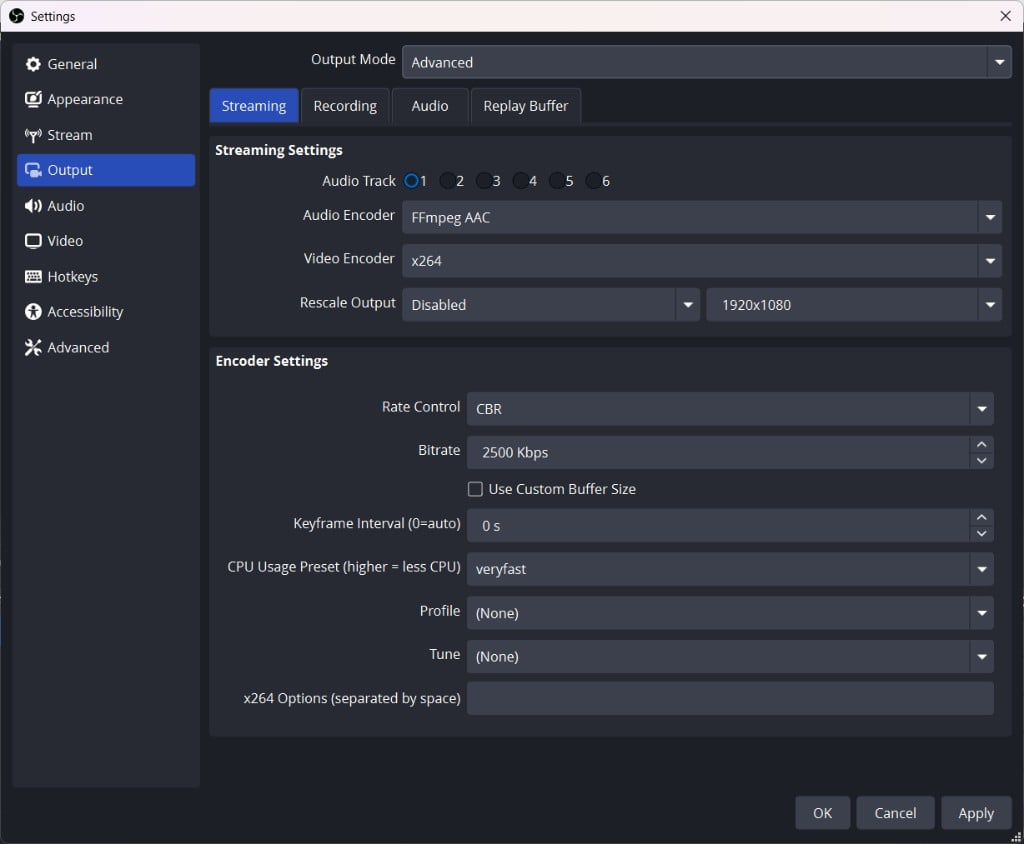Open the Output Mode dropdown
The height and width of the screenshot is (844, 1024).
pyautogui.click(x=707, y=62)
